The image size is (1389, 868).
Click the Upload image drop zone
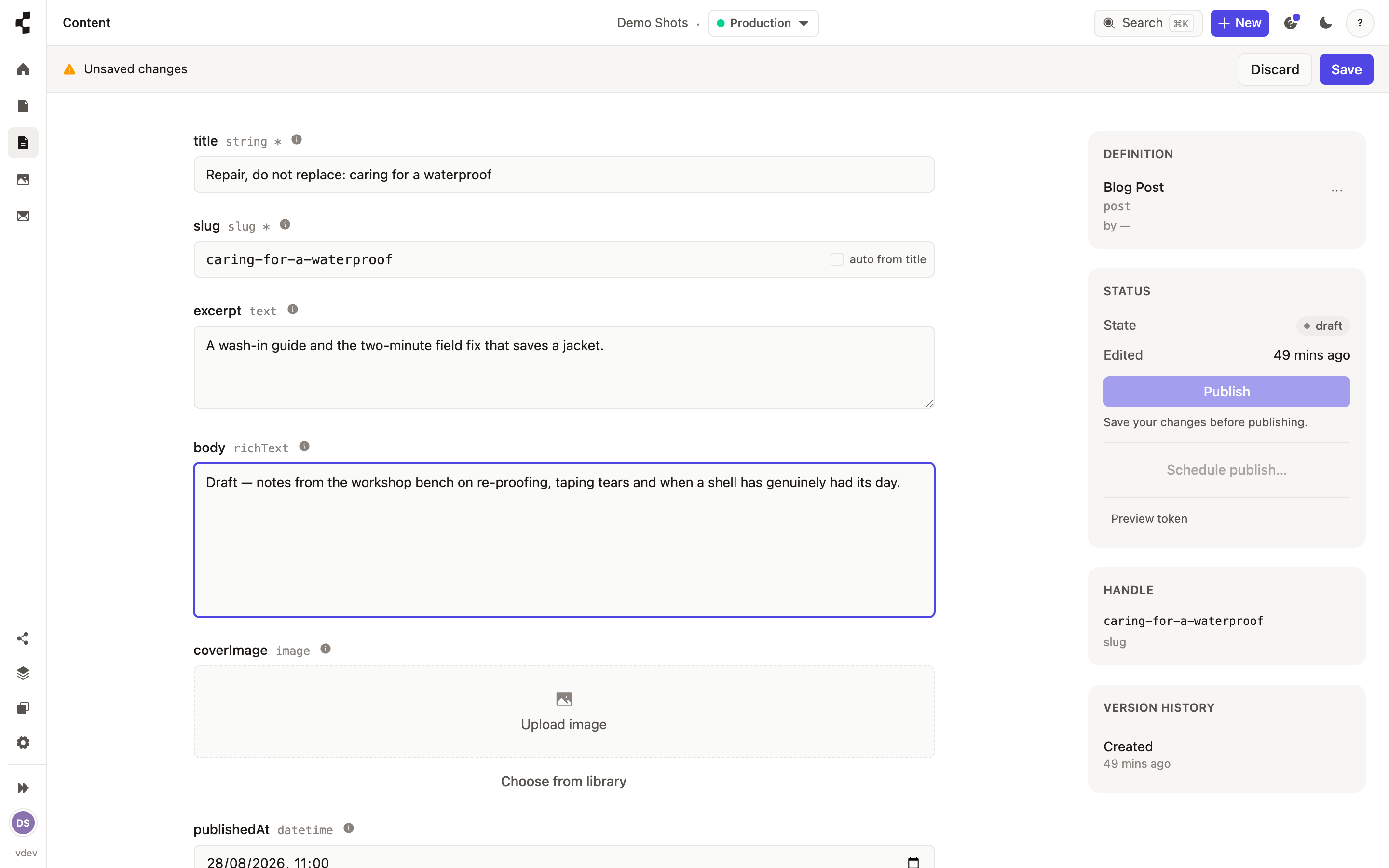pyautogui.click(x=564, y=712)
